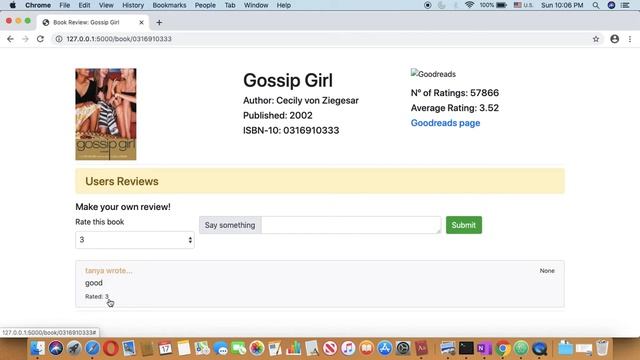Viewport: 640px width, 360px height.
Task: Open the People menu
Action: 205,5
